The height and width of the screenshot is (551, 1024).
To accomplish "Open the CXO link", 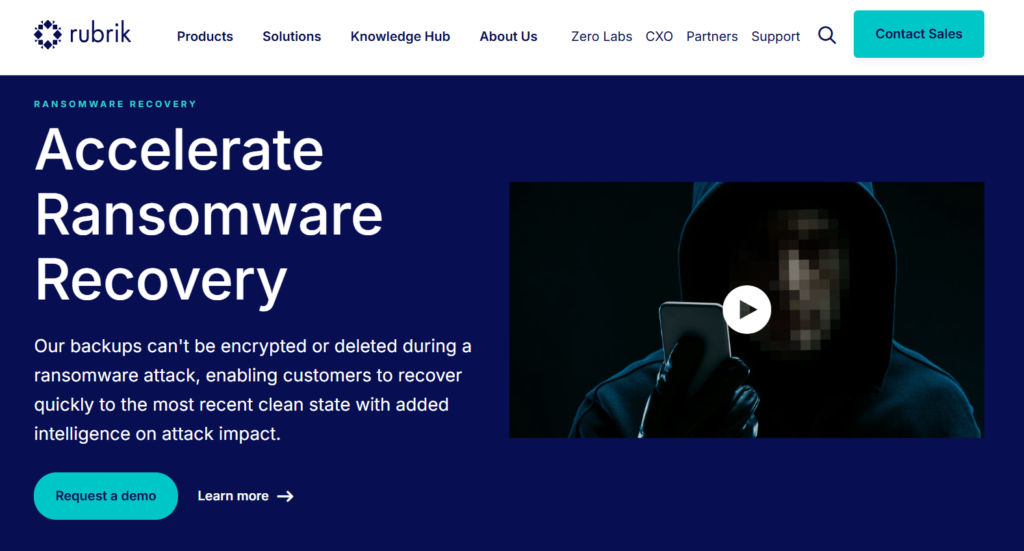I will pos(659,37).
